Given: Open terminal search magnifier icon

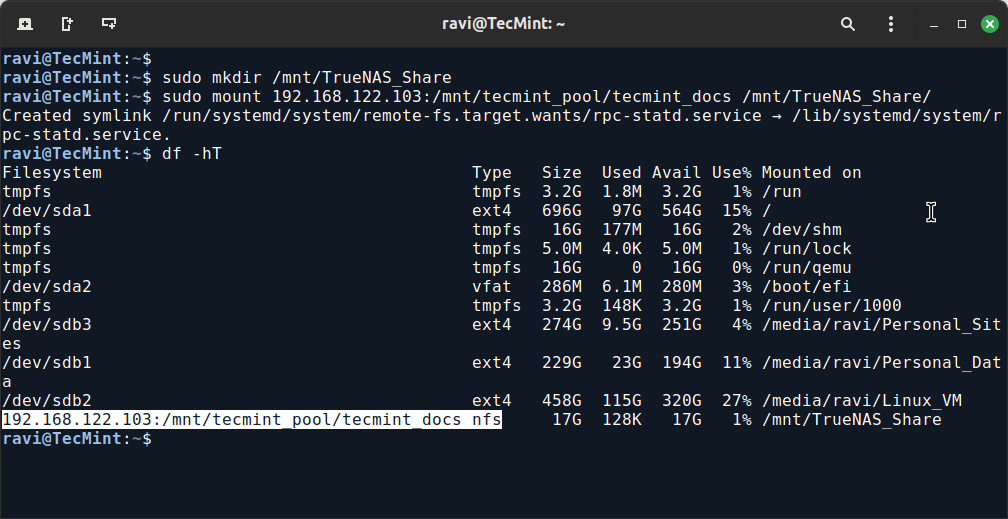Looking at the screenshot, I should click(x=848, y=24).
